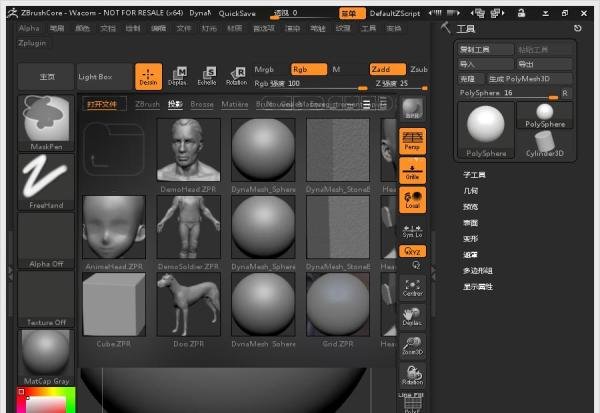Open the Alpha menu
The image size is (600, 413).
click(29, 28)
